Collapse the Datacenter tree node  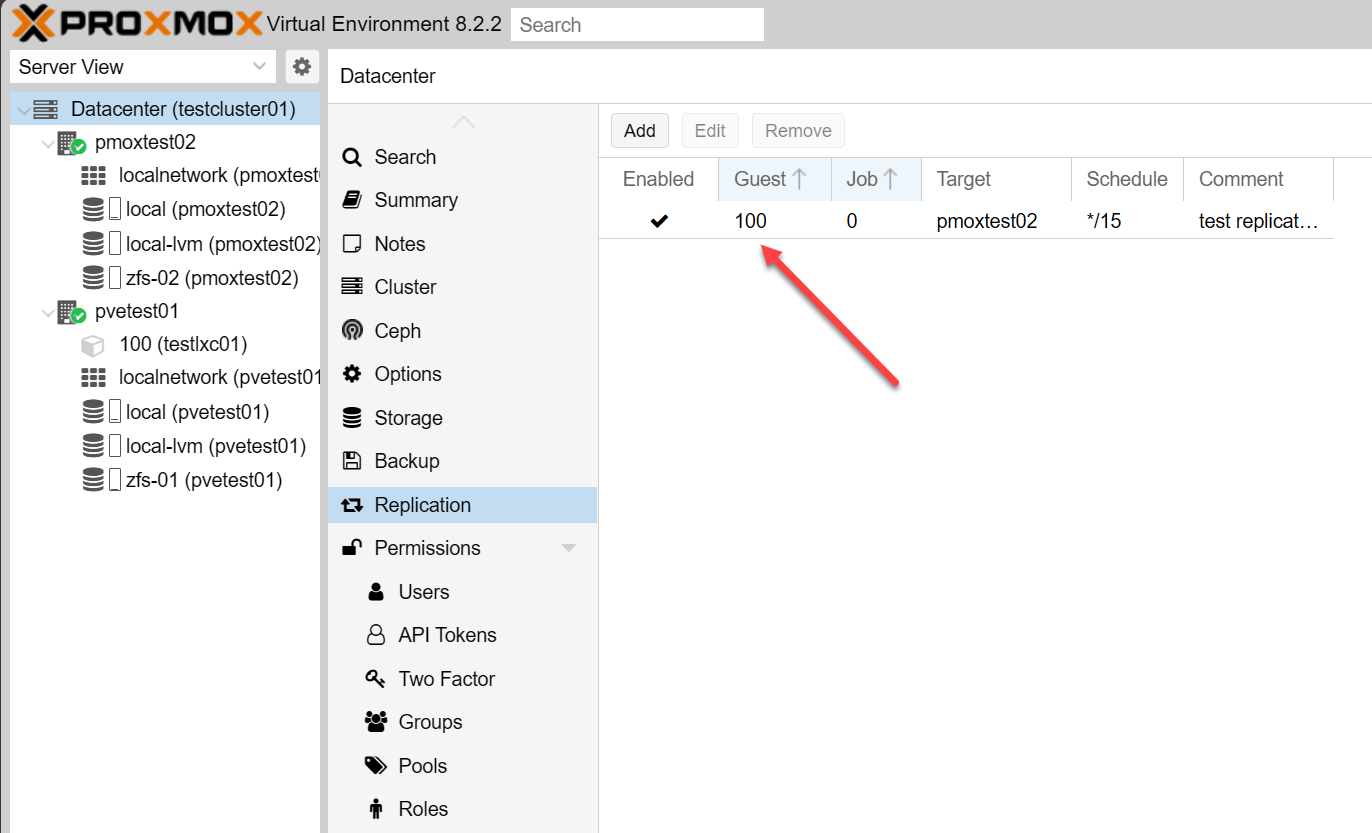pos(22,109)
